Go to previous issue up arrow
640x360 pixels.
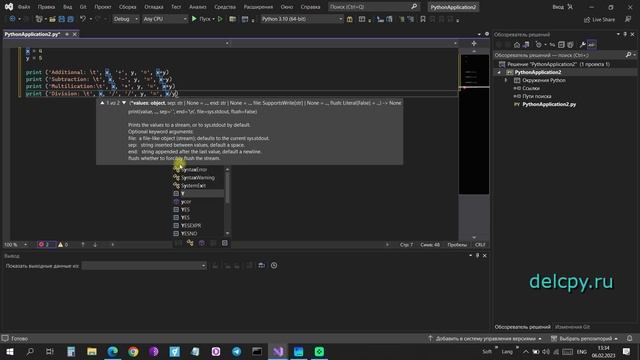click(x=83, y=244)
